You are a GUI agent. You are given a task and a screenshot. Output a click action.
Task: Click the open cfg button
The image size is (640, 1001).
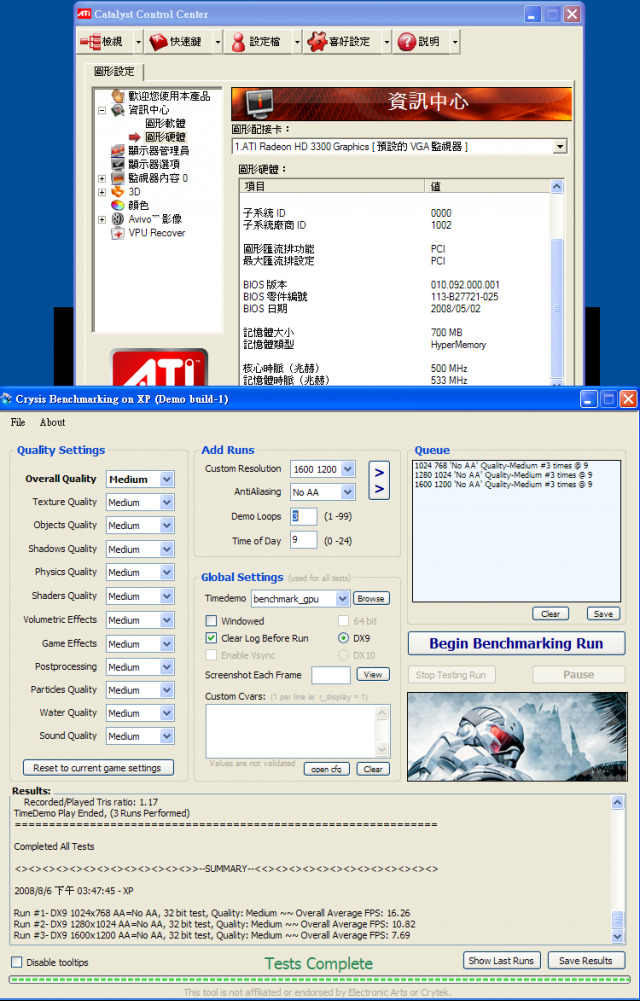point(327,769)
